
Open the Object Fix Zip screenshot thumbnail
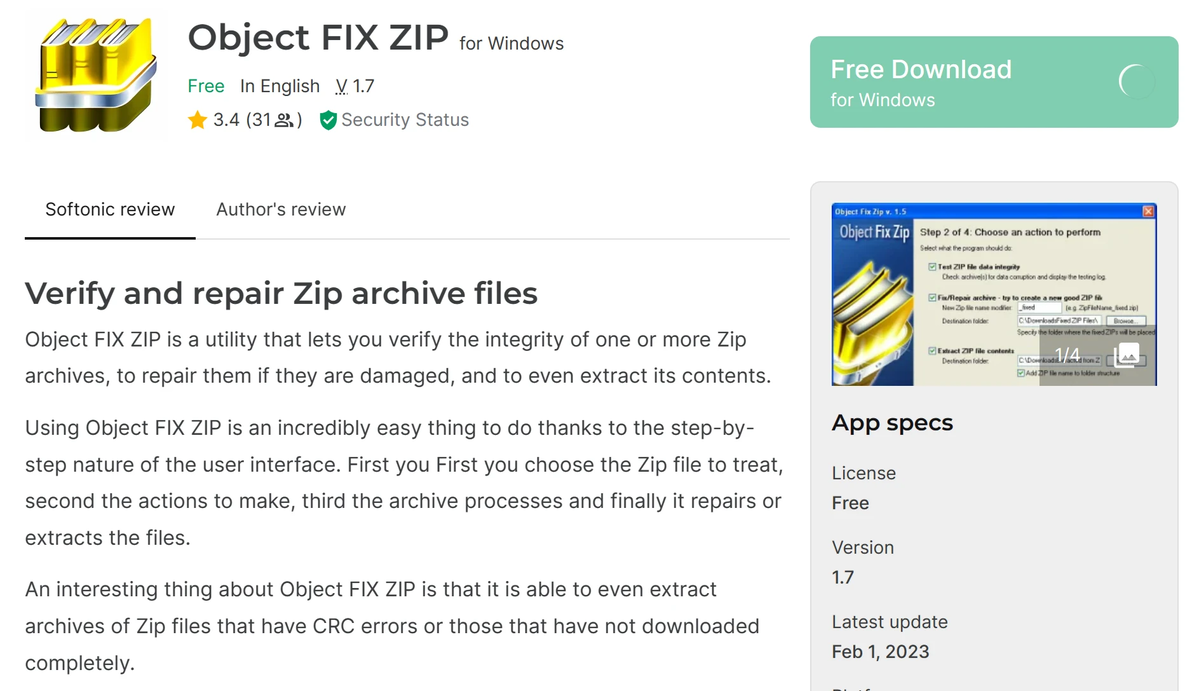[994, 295]
